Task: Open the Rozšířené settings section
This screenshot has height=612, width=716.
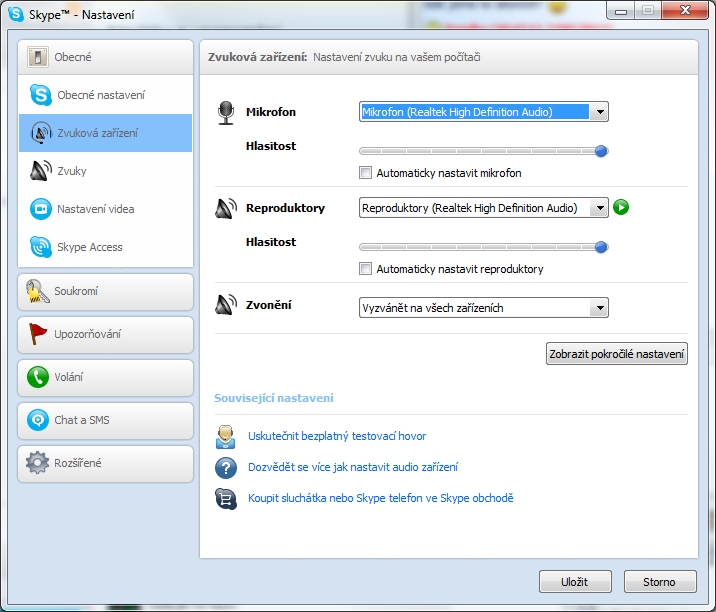Action: [105, 463]
